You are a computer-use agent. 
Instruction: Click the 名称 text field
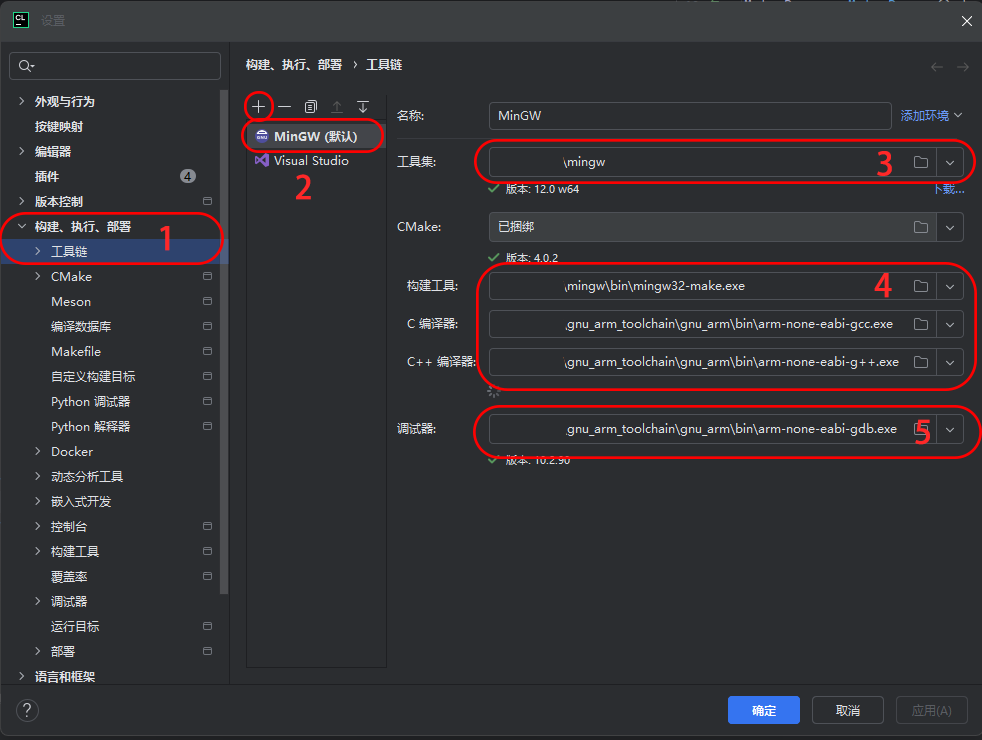click(689, 116)
